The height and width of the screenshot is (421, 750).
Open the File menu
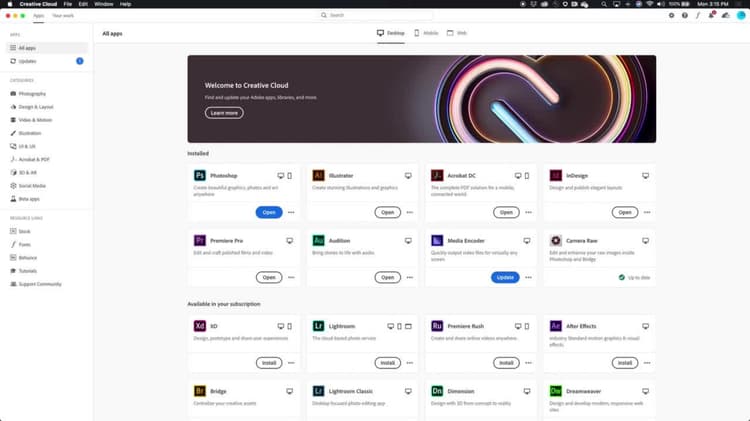pos(68,4)
